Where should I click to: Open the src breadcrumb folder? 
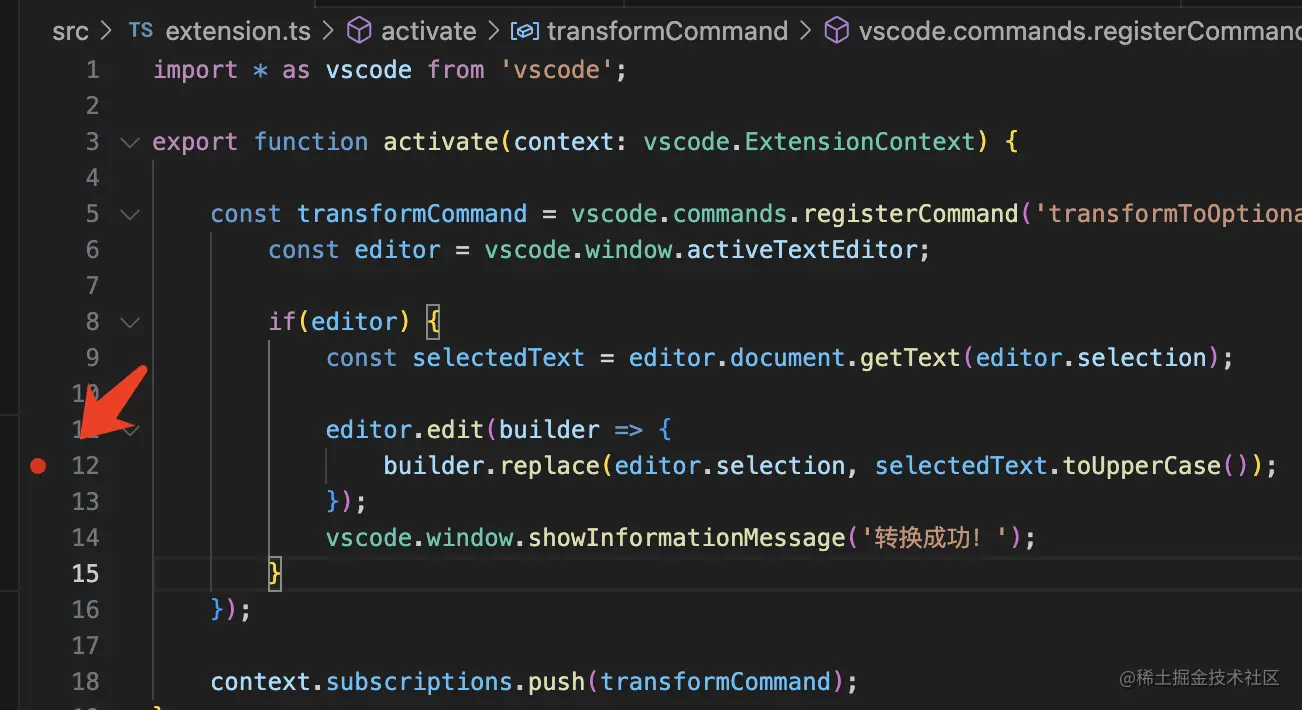pyautogui.click(x=70, y=31)
